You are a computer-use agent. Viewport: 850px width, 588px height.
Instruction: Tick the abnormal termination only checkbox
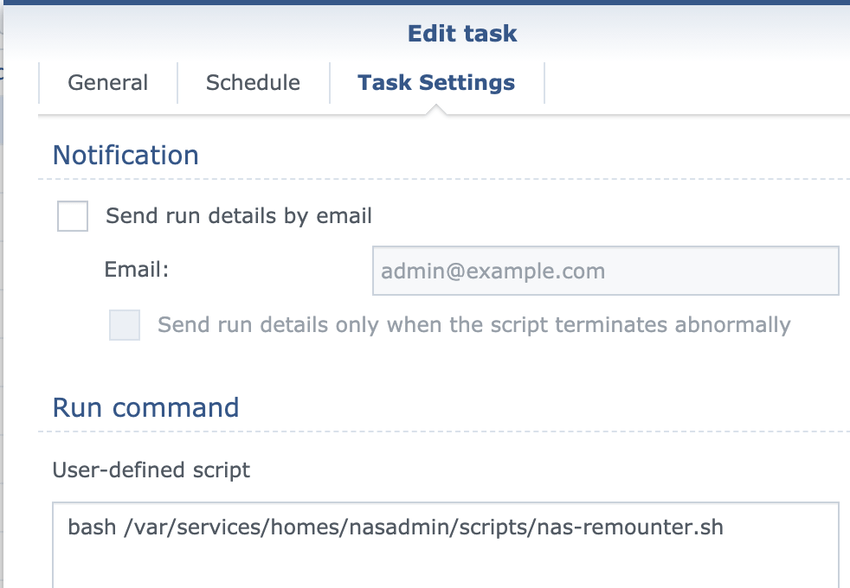point(125,325)
